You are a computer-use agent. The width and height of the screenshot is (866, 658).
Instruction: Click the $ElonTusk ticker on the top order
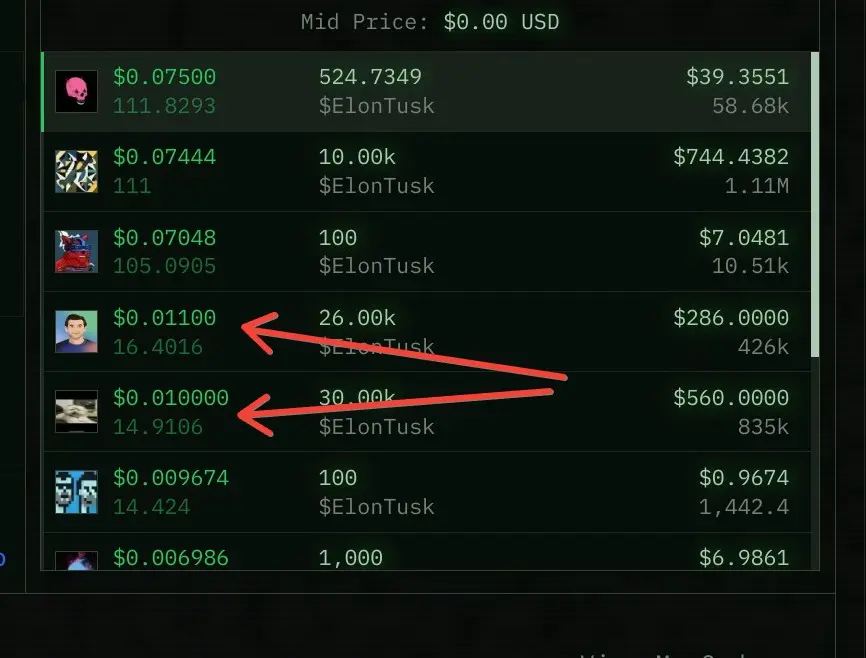click(377, 105)
